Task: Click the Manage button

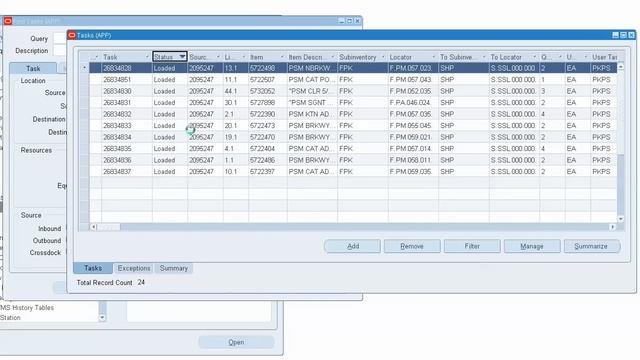Action: pyautogui.click(x=532, y=246)
